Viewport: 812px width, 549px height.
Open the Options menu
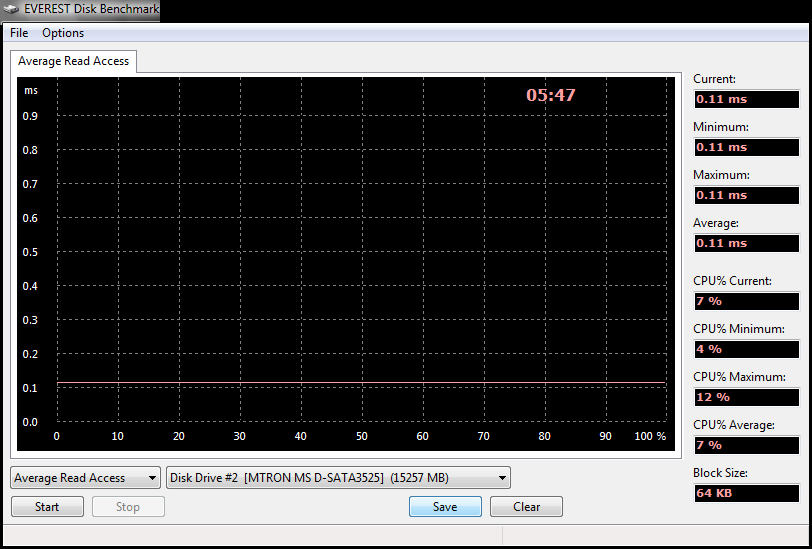(x=63, y=33)
